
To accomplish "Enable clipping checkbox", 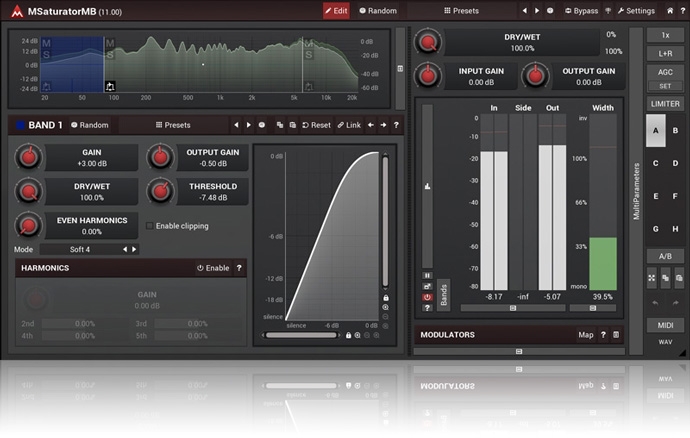I will (x=150, y=226).
